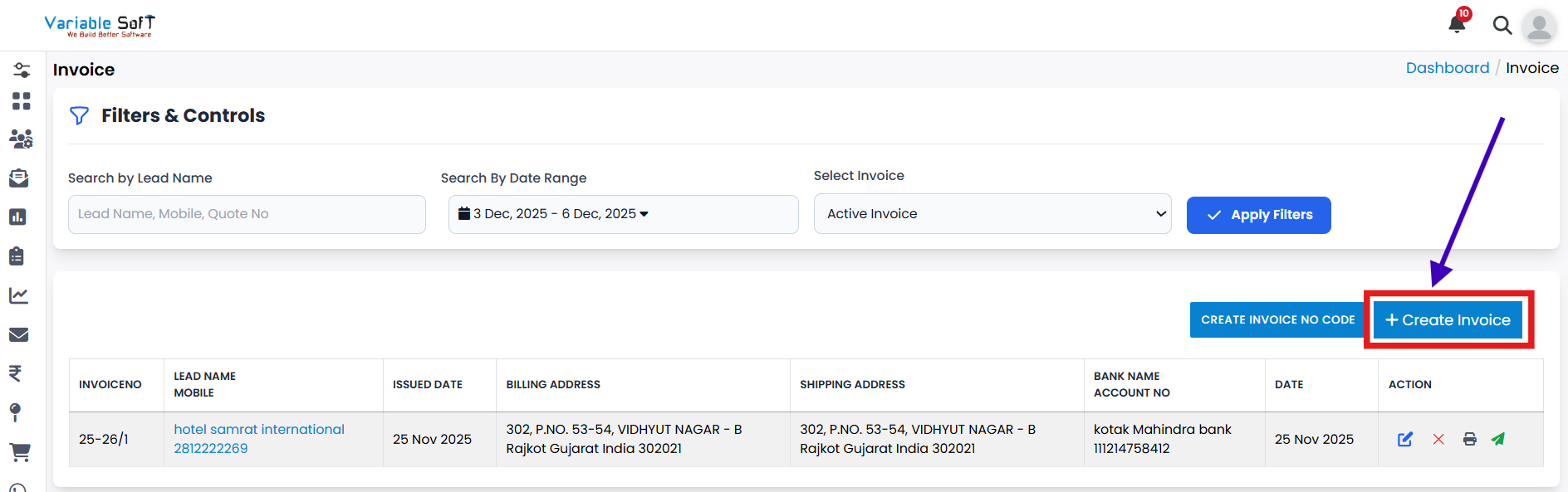This screenshot has width=1568, height=492.
Task: Click the Invoice breadcrumb text
Action: 1532,68
